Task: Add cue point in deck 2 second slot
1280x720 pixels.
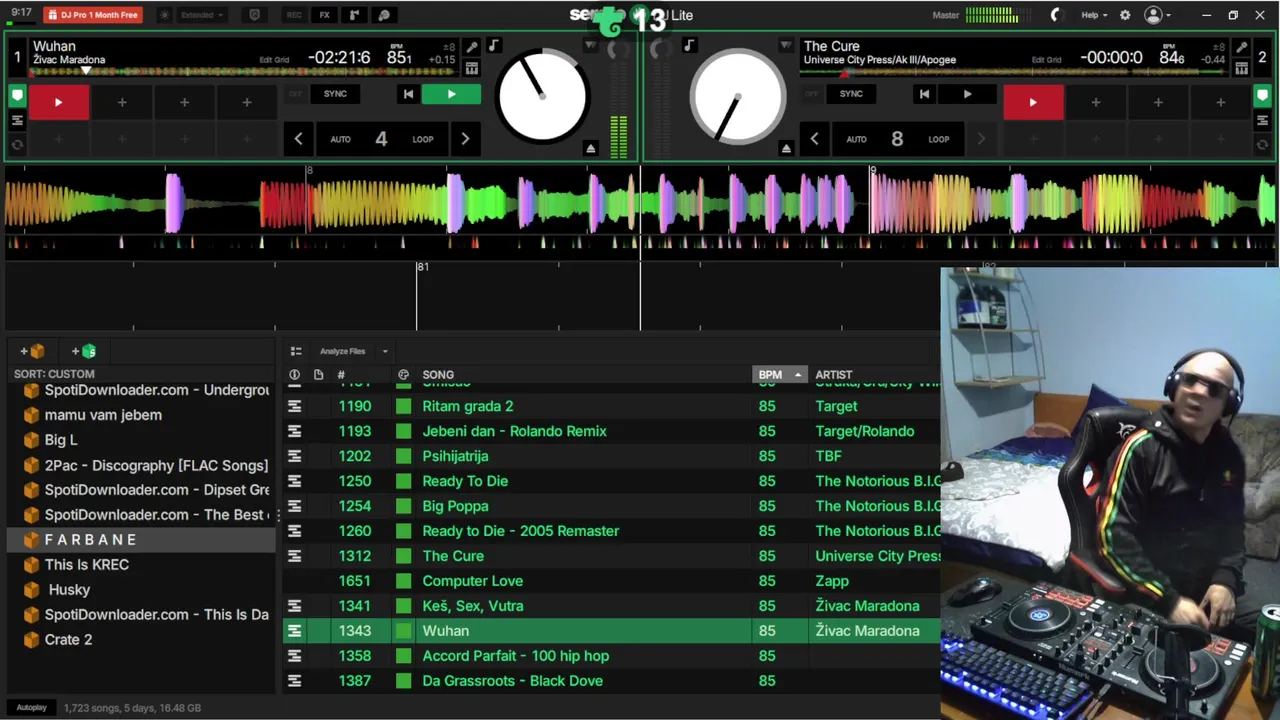Action: [x=1096, y=102]
